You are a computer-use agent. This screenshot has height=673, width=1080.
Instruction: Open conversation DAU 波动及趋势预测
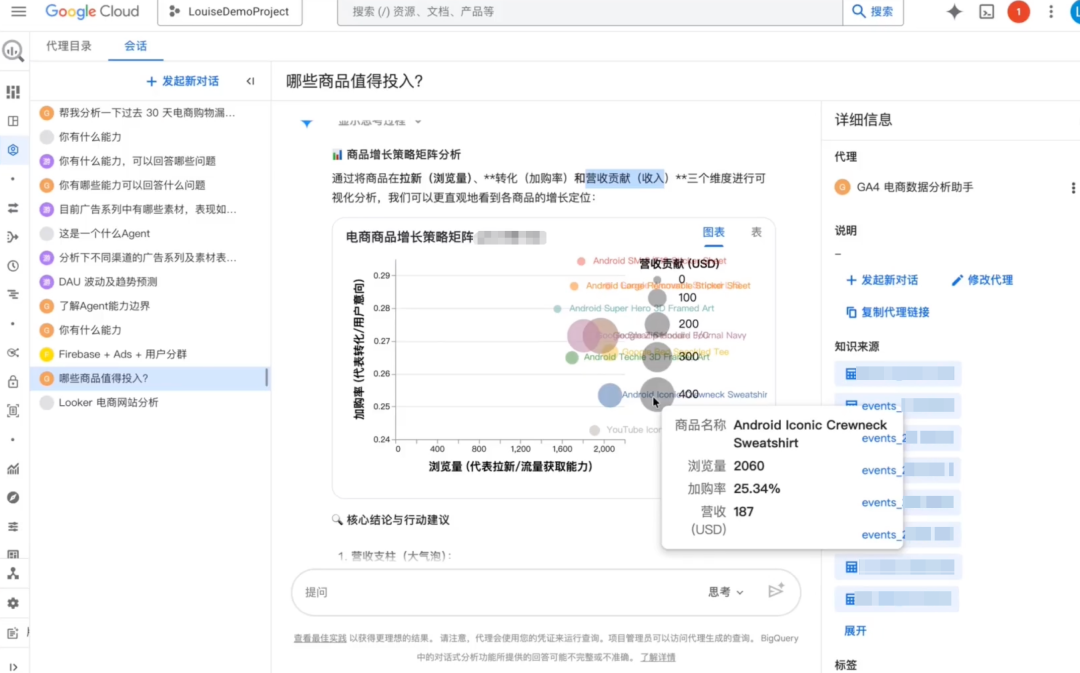pyautogui.click(x=150, y=281)
